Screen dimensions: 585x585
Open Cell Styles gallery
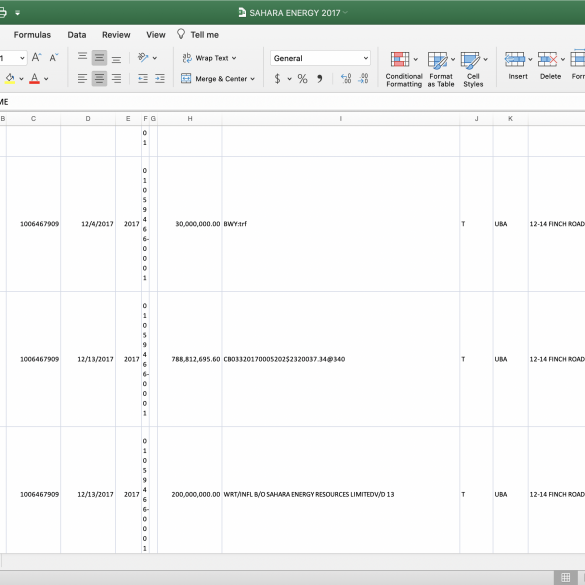pyautogui.click(x=473, y=70)
